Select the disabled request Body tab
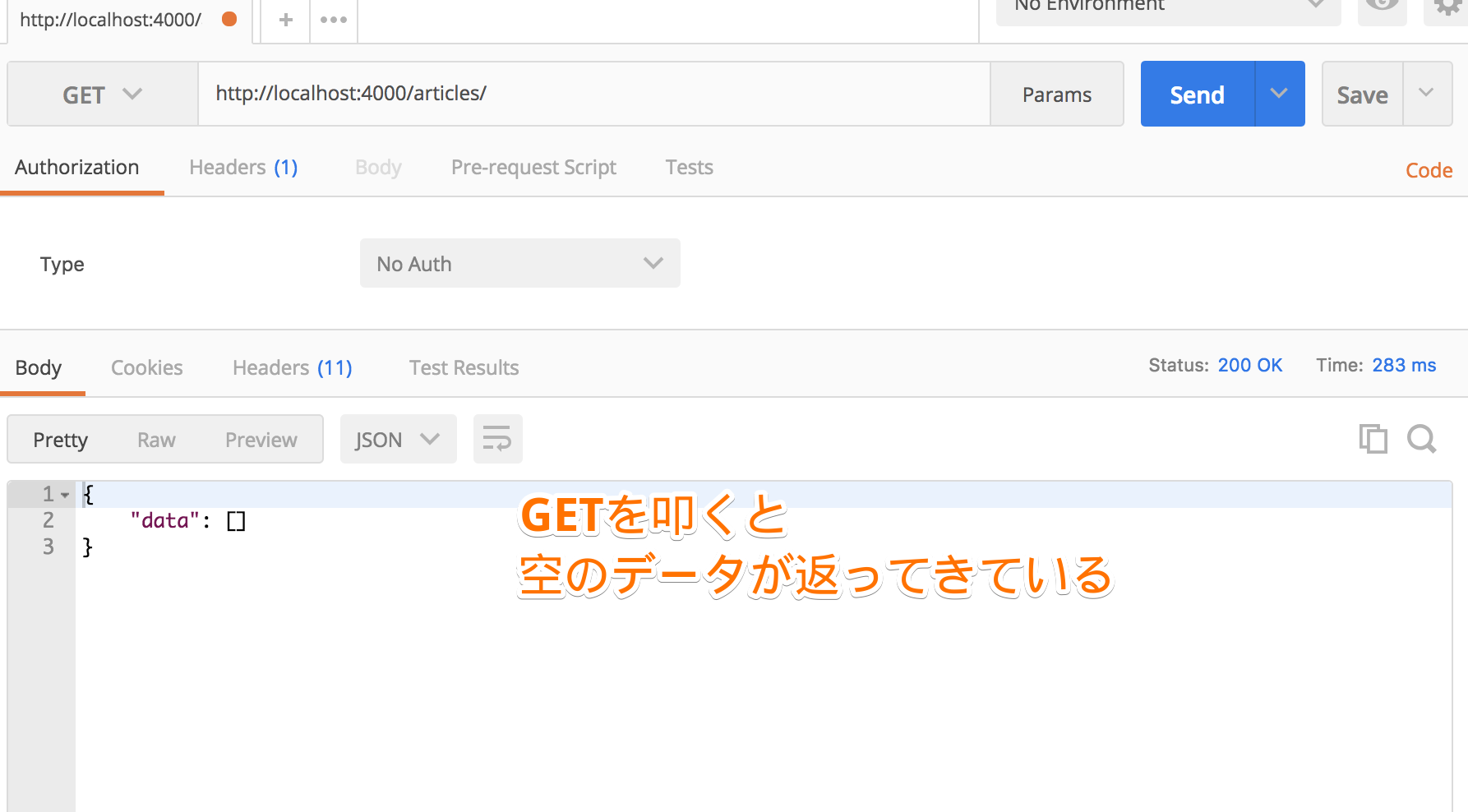The image size is (1468, 812). click(x=378, y=168)
